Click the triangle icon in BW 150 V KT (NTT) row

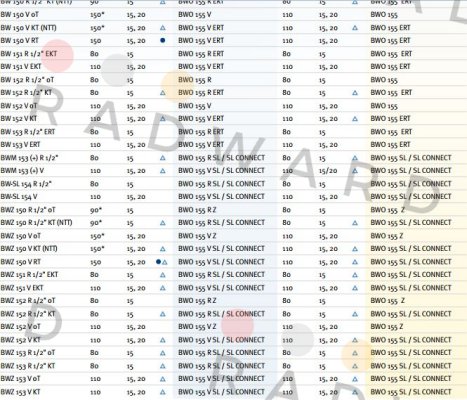(x=163, y=28)
